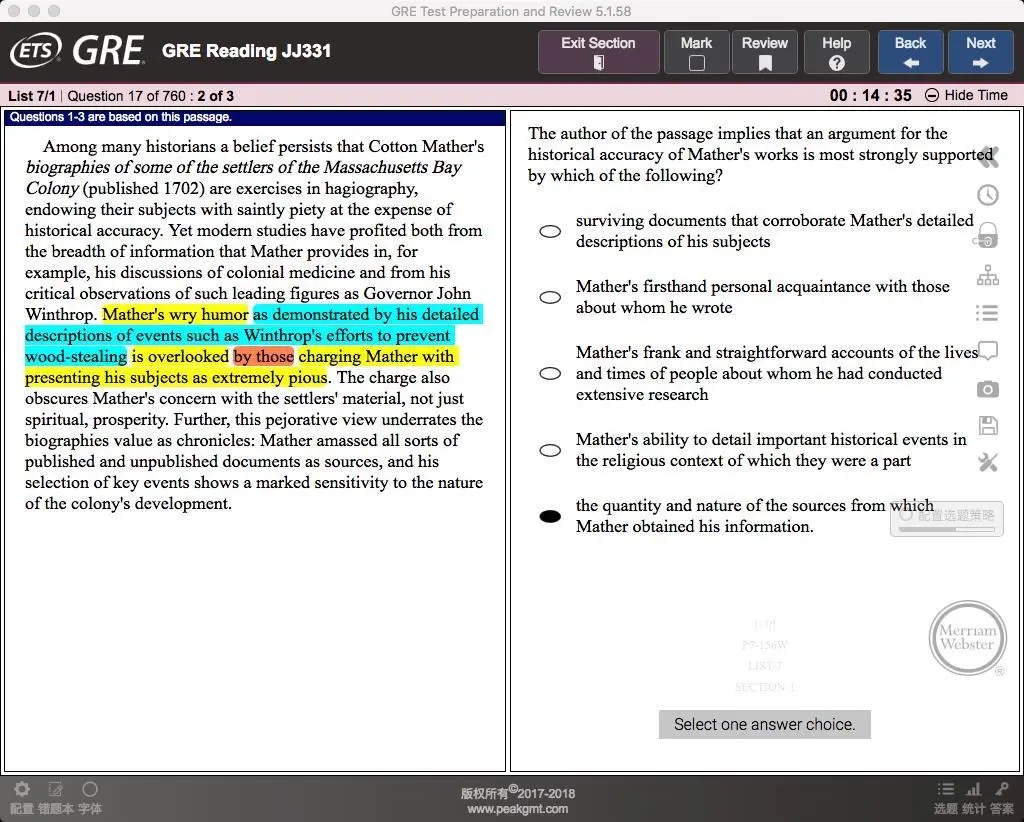Click the ETS logo in the header
This screenshot has height=822, width=1024.
click(x=36, y=50)
